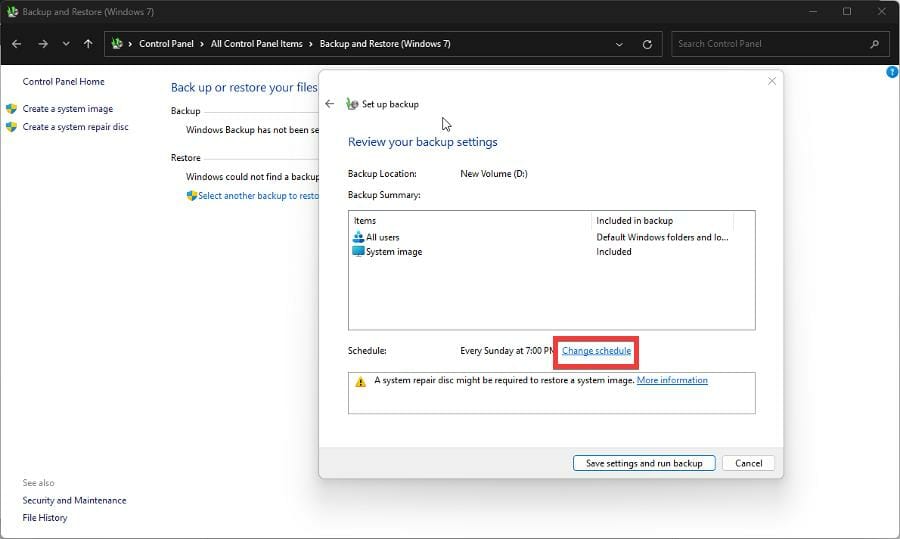Click the All users icon
This screenshot has width=900, height=539.
pyautogui.click(x=358, y=236)
